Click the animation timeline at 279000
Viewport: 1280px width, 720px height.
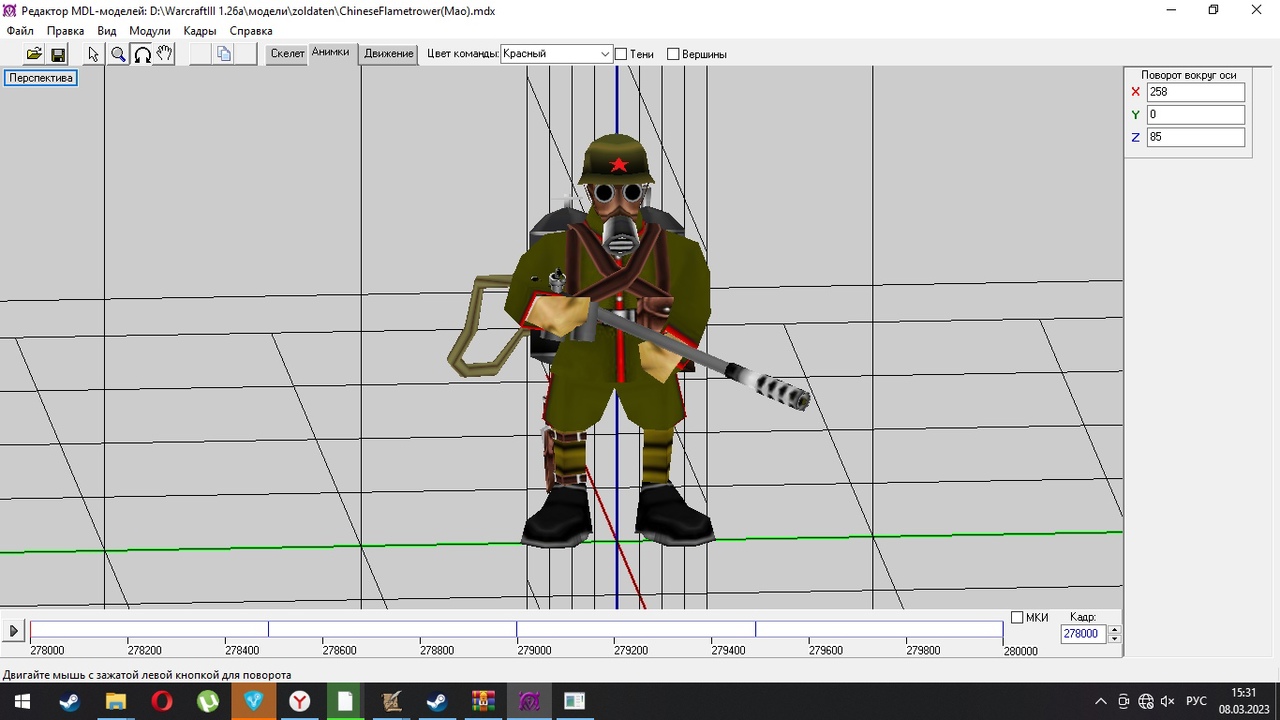[517, 630]
